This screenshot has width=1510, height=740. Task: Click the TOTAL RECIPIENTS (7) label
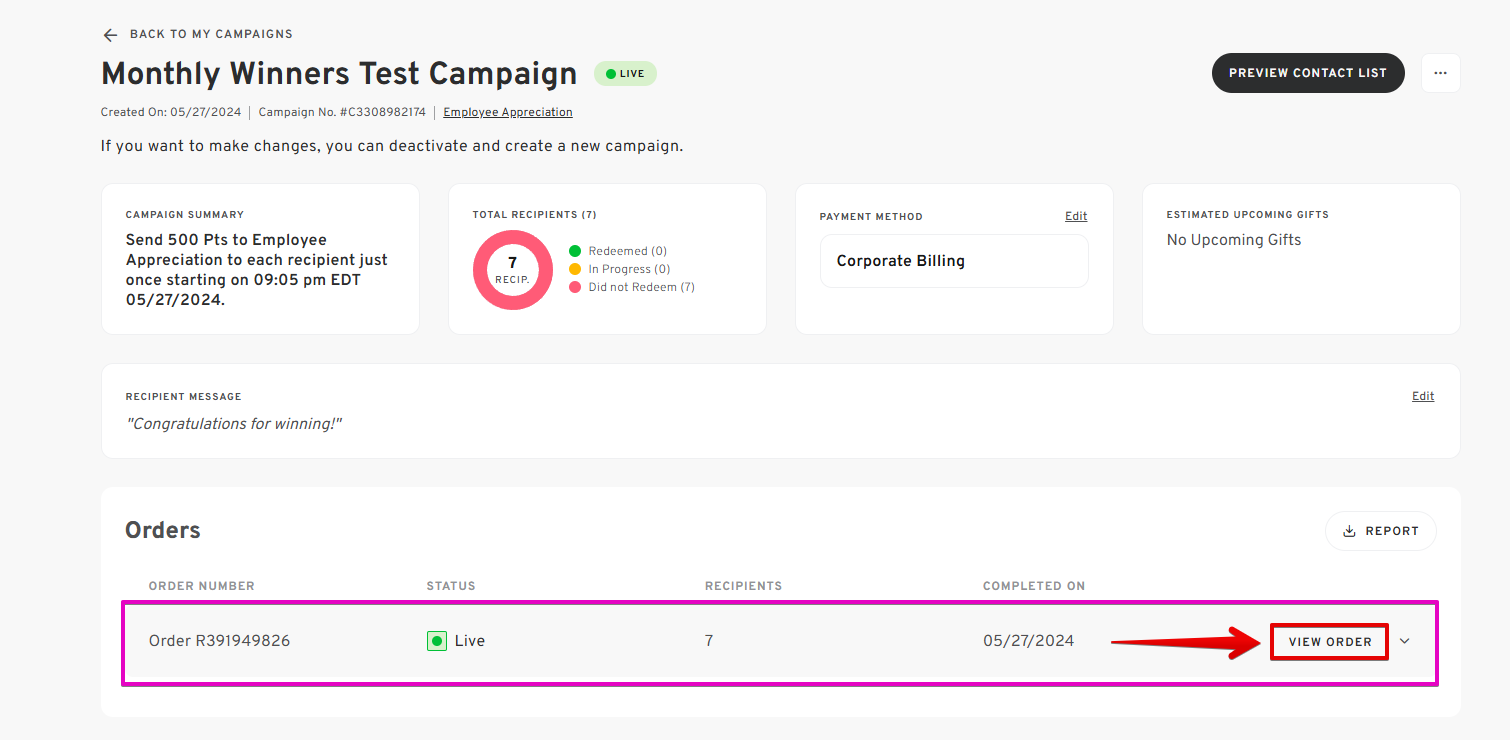point(535,215)
